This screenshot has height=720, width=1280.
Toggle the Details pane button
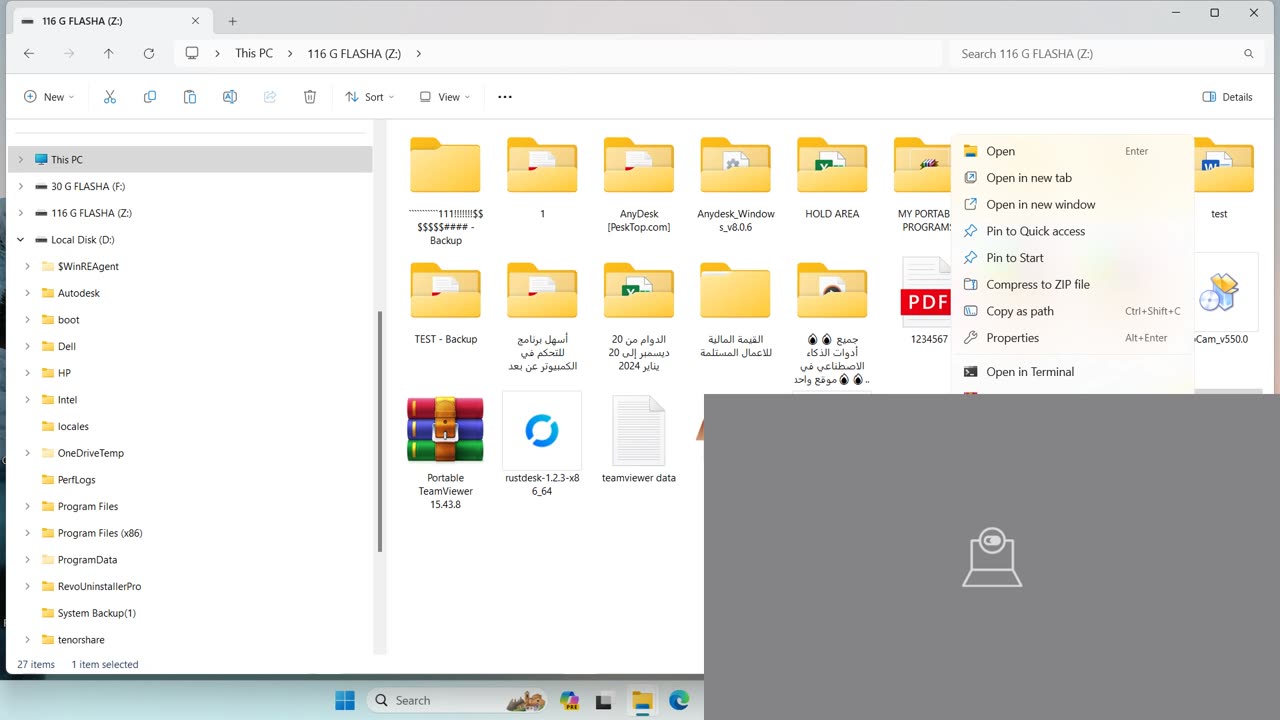(1227, 97)
